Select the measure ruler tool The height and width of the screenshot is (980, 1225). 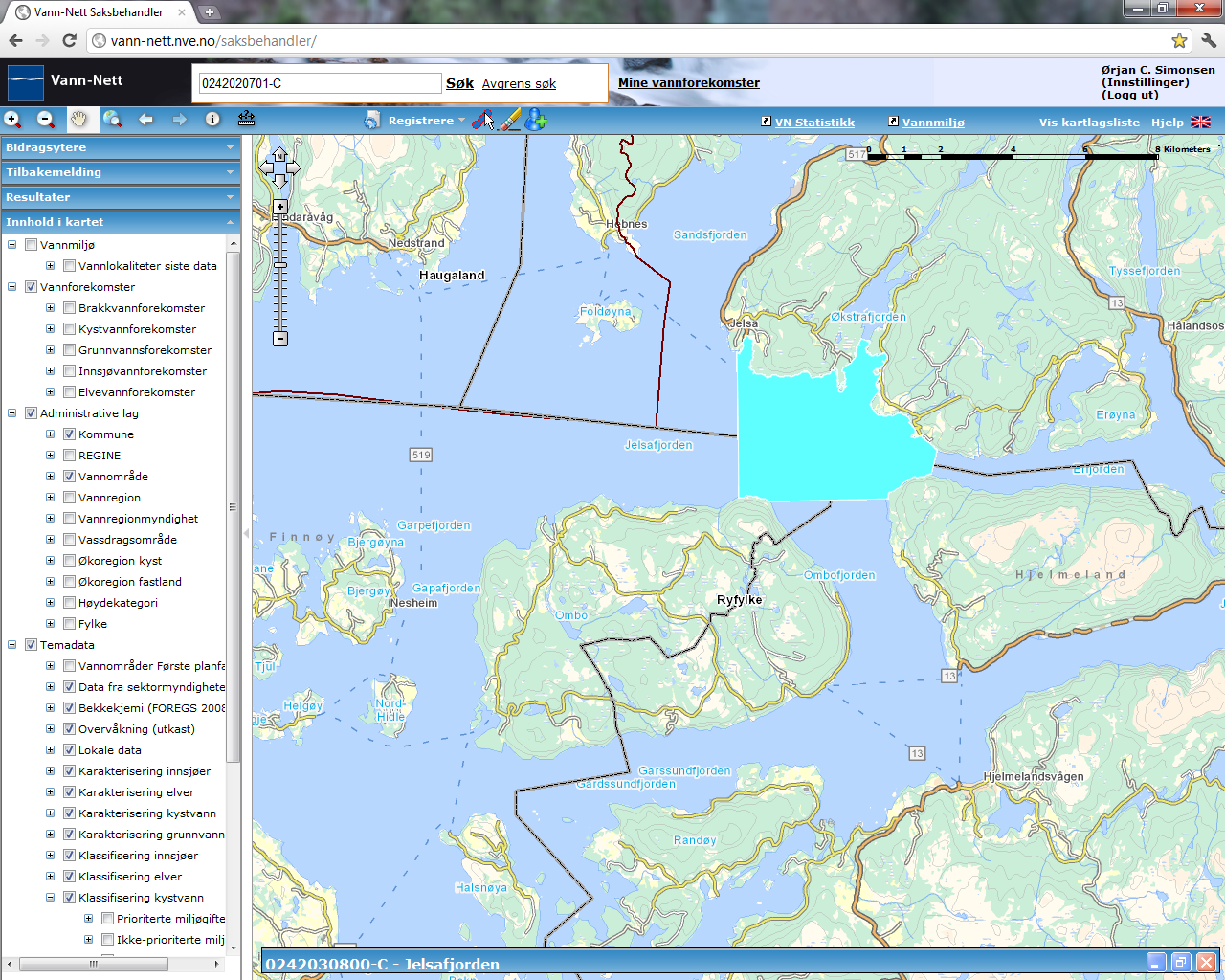[246, 119]
